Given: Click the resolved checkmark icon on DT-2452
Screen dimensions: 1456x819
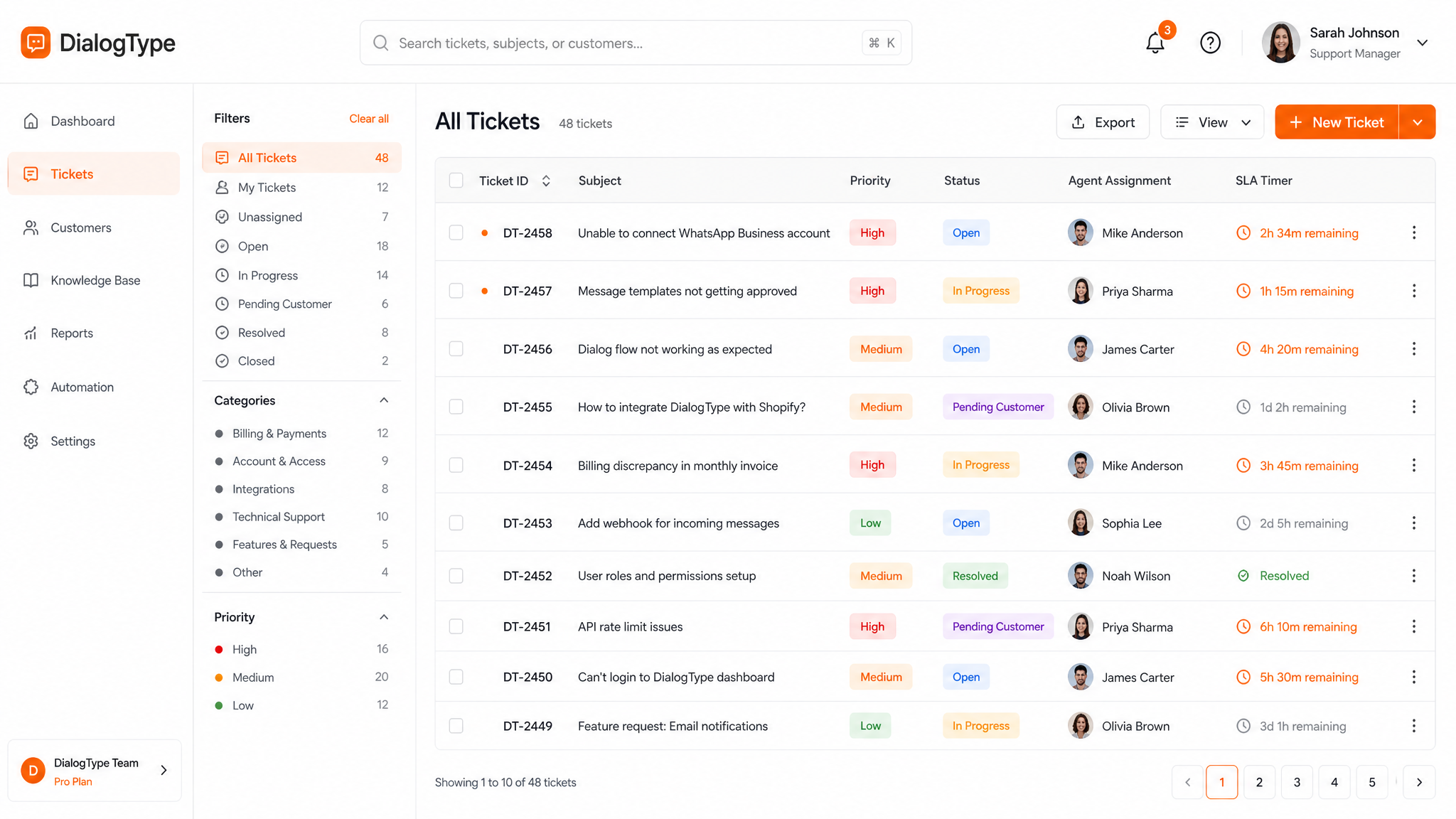Looking at the screenshot, I should [x=1243, y=576].
